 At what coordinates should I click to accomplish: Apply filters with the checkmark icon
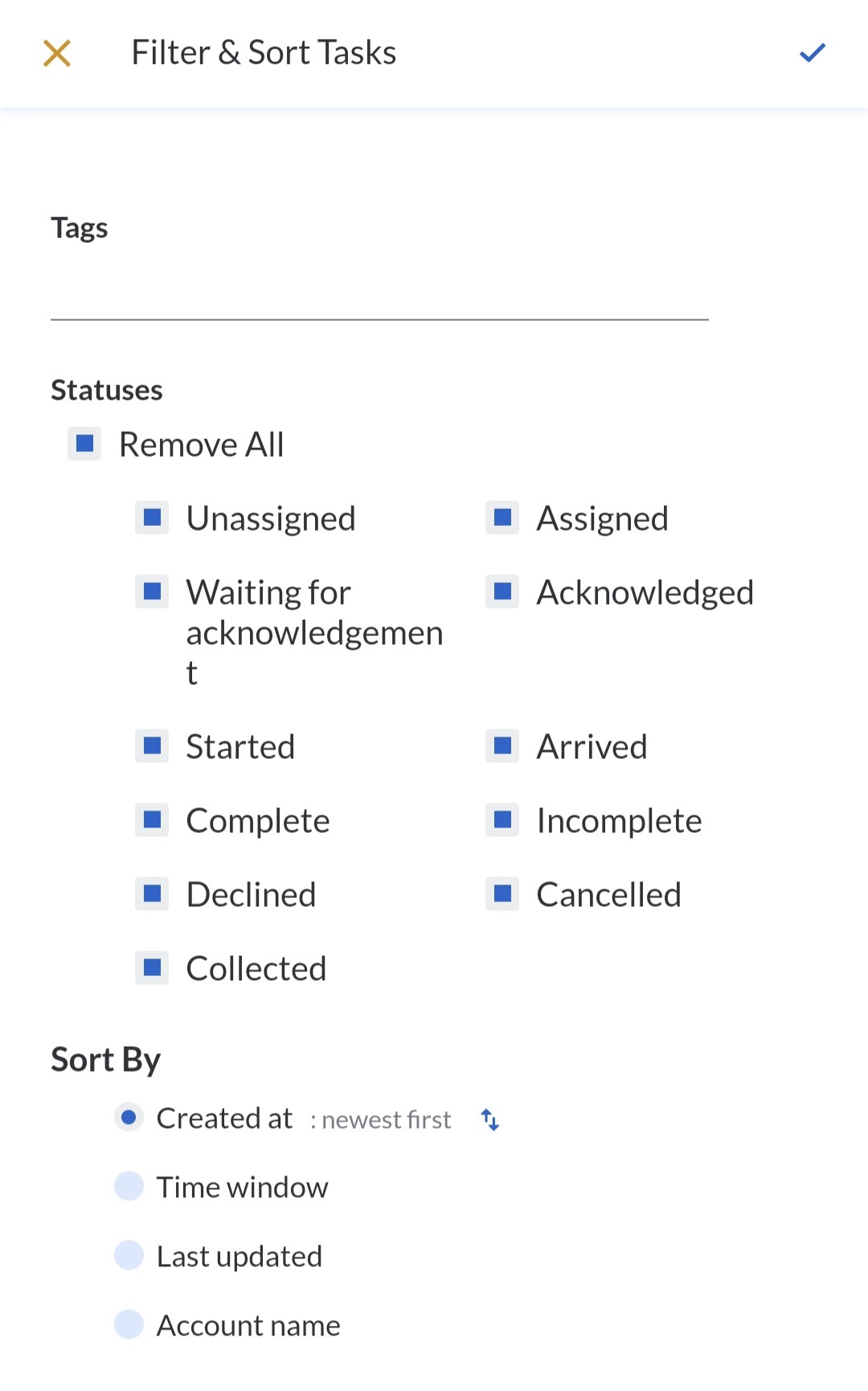click(813, 54)
